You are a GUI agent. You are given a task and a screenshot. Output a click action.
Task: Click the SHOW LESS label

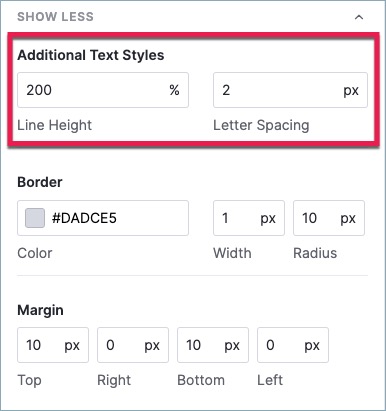[55, 17]
